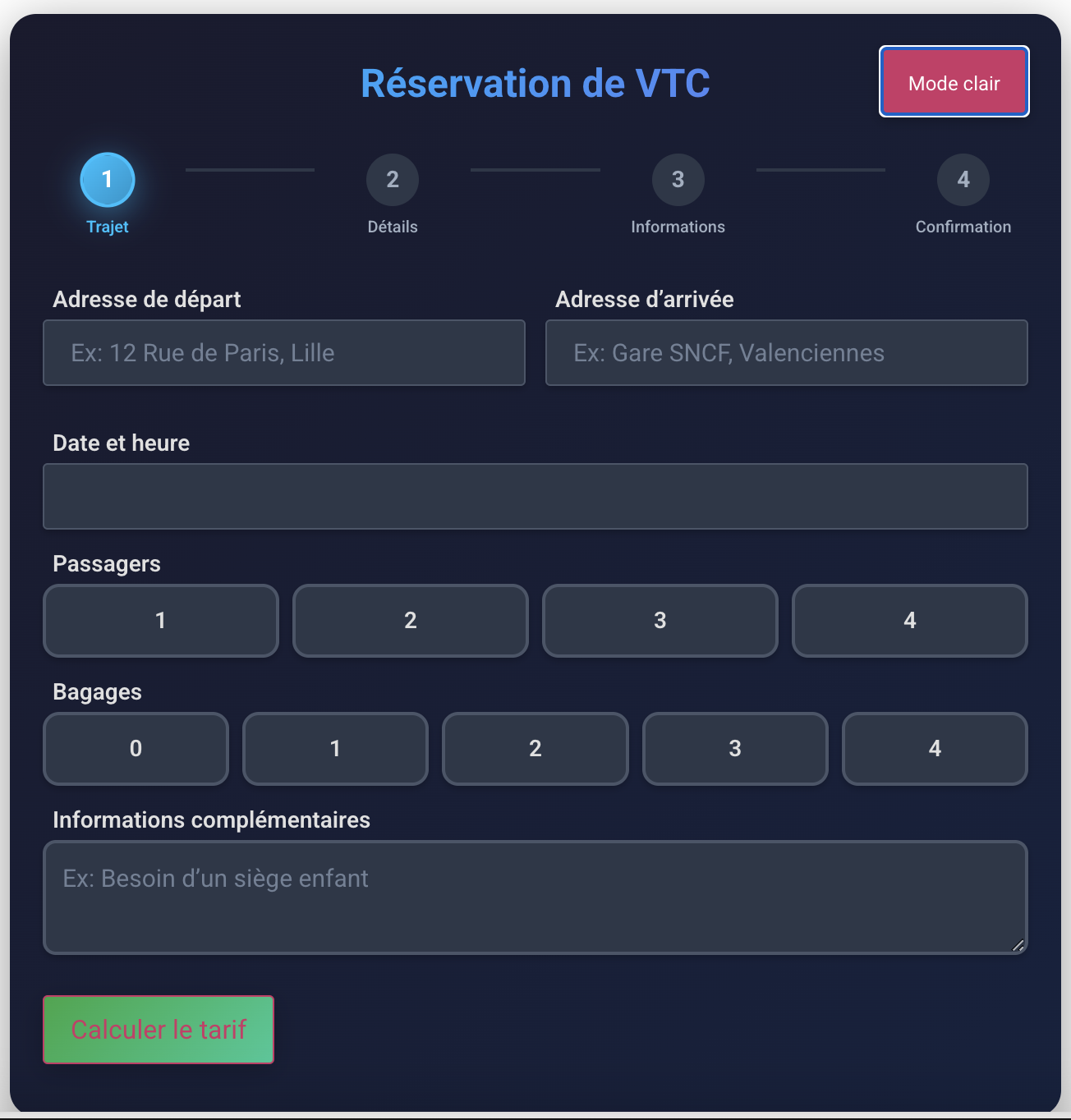Choose 4 bagages

pos(935,749)
